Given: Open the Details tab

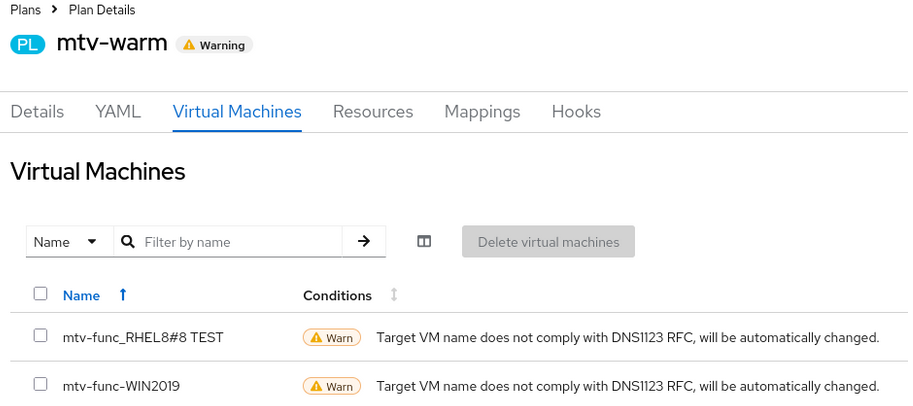Looking at the screenshot, I should tap(37, 111).
